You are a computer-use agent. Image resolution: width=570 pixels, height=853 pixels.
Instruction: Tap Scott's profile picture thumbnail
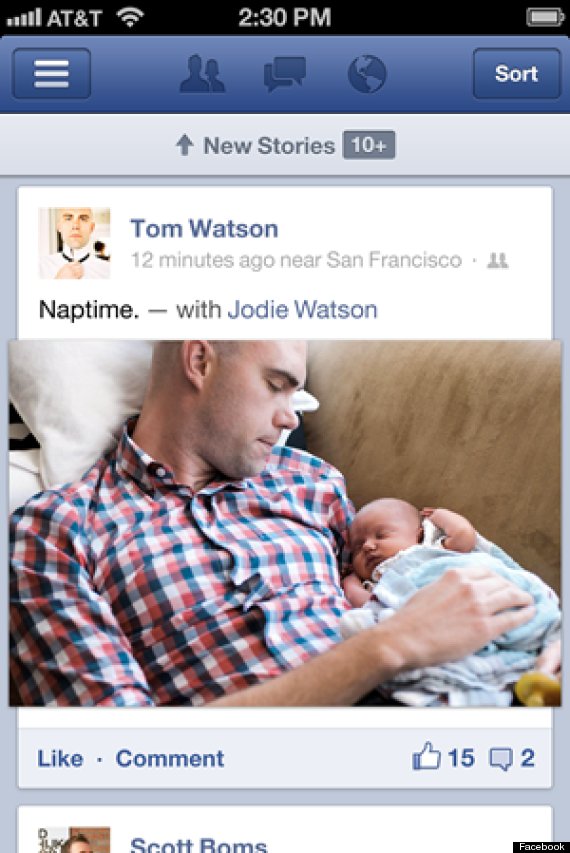(x=74, y=840)
